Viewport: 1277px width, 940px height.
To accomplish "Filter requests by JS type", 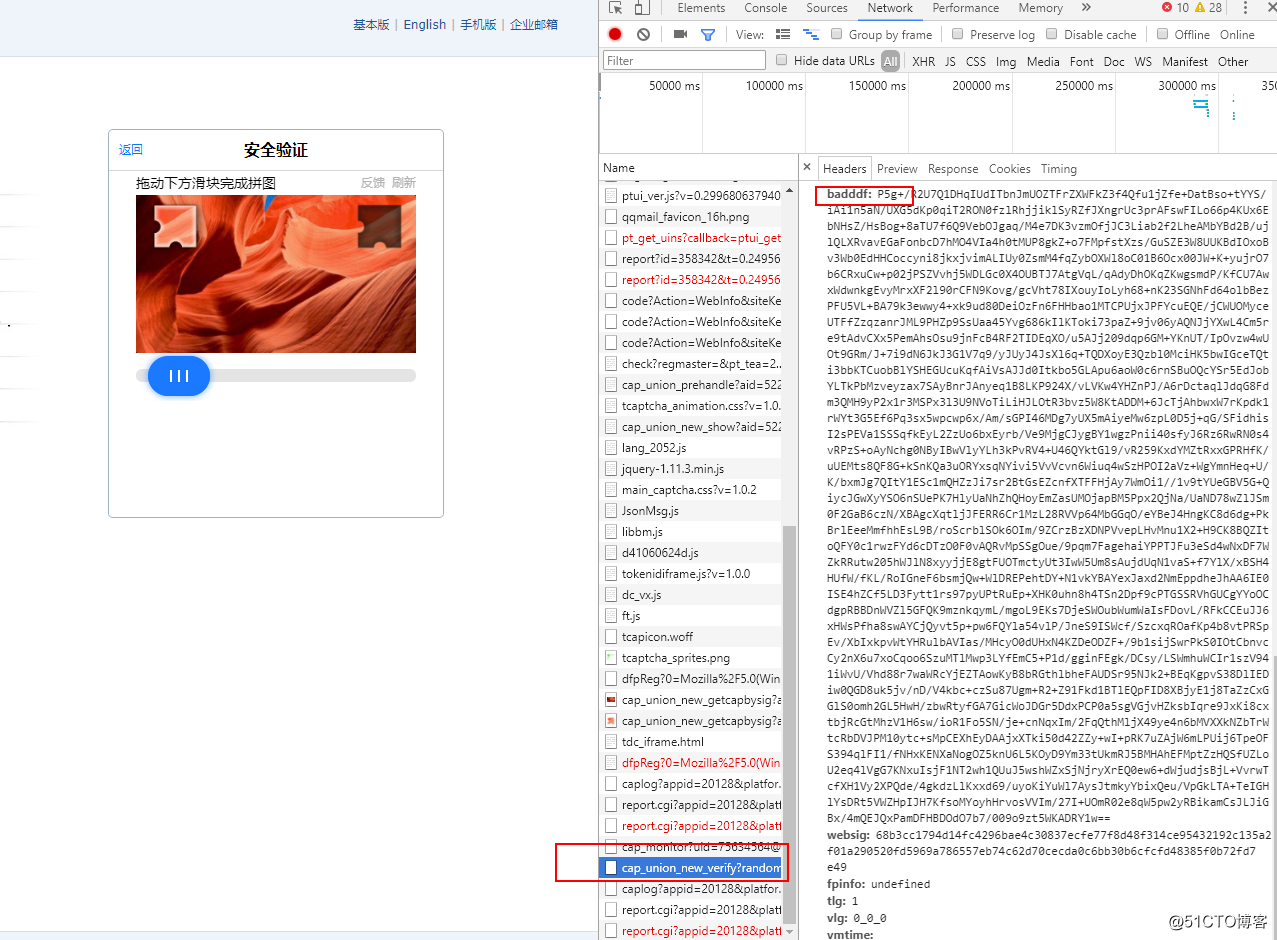I will [x=950, y=61].
